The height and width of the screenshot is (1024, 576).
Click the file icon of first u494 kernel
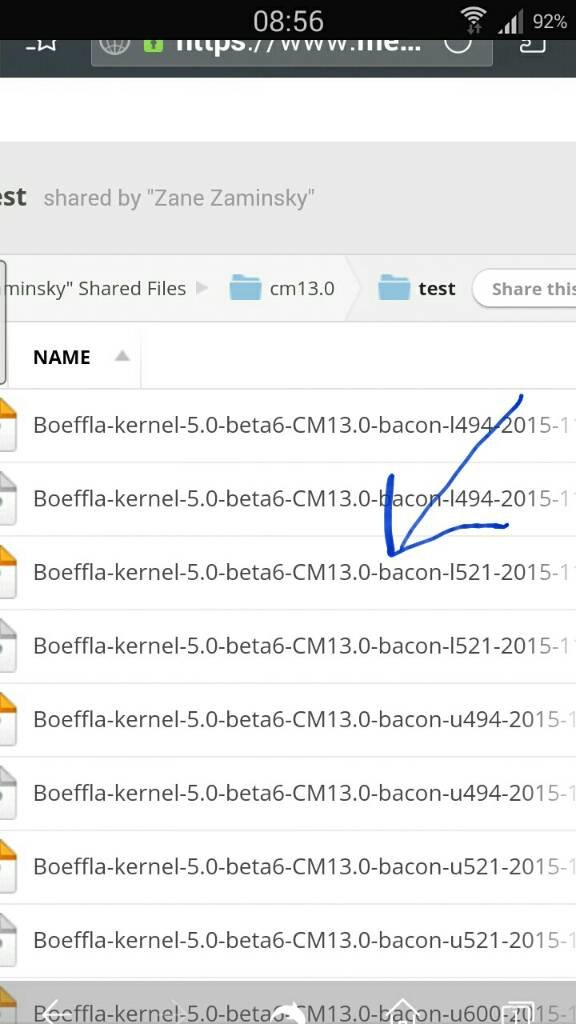(x=7, y=719)
